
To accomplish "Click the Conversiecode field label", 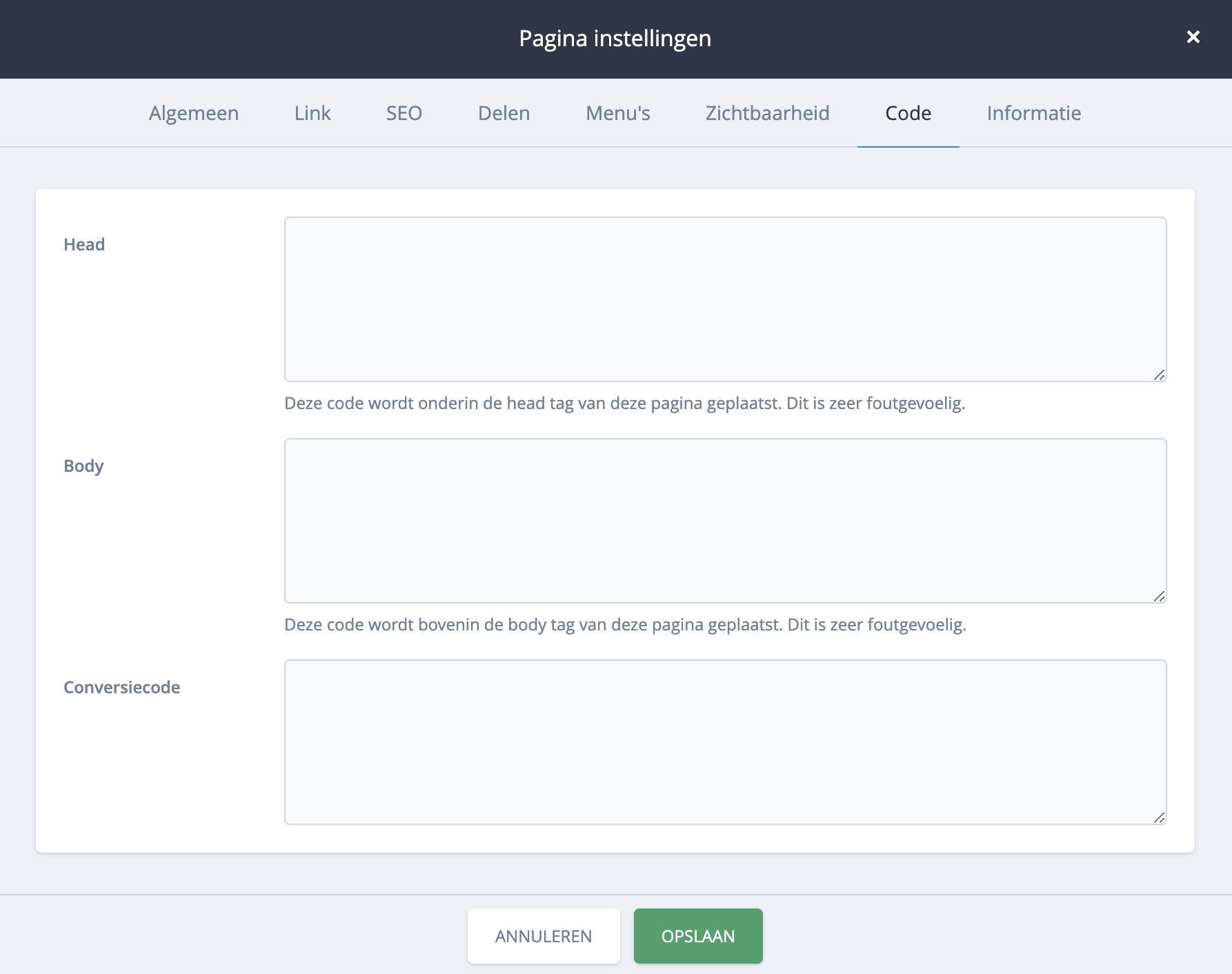I will click(121, 688).
